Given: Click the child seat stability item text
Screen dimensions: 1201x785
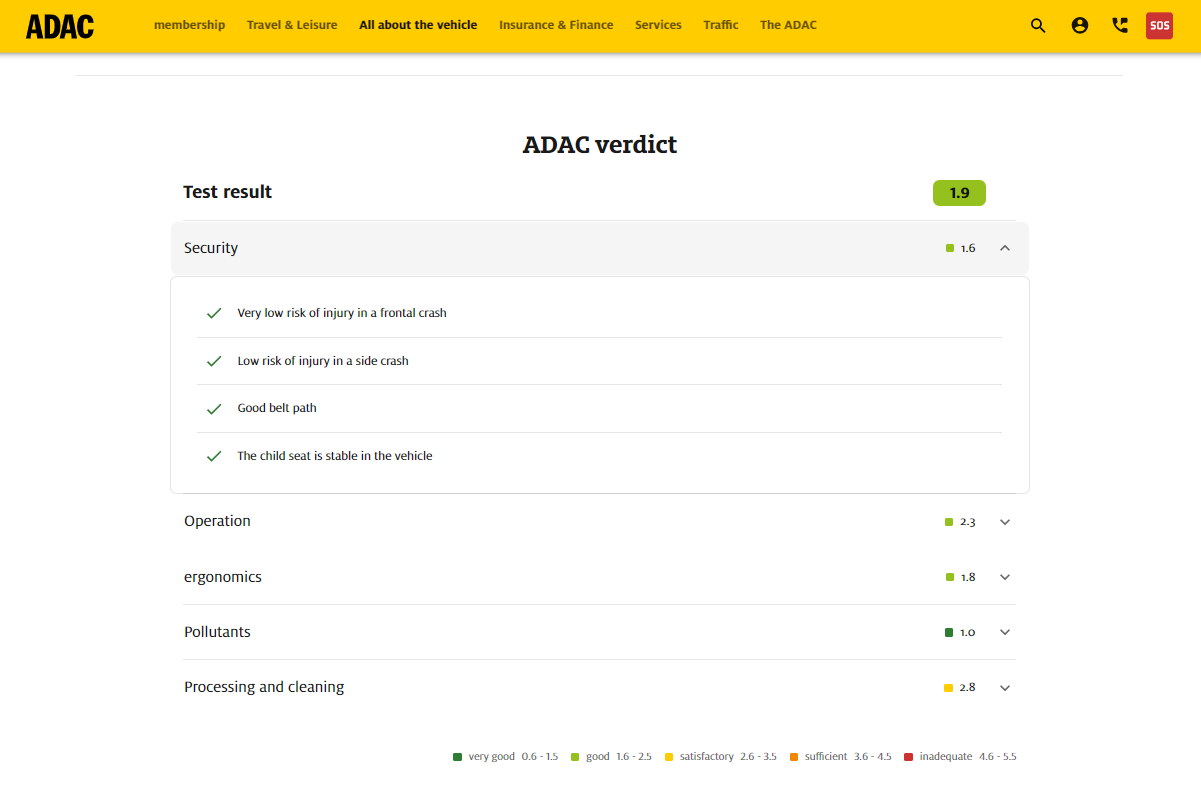Looking at the screenshot, I should point(335,456).
